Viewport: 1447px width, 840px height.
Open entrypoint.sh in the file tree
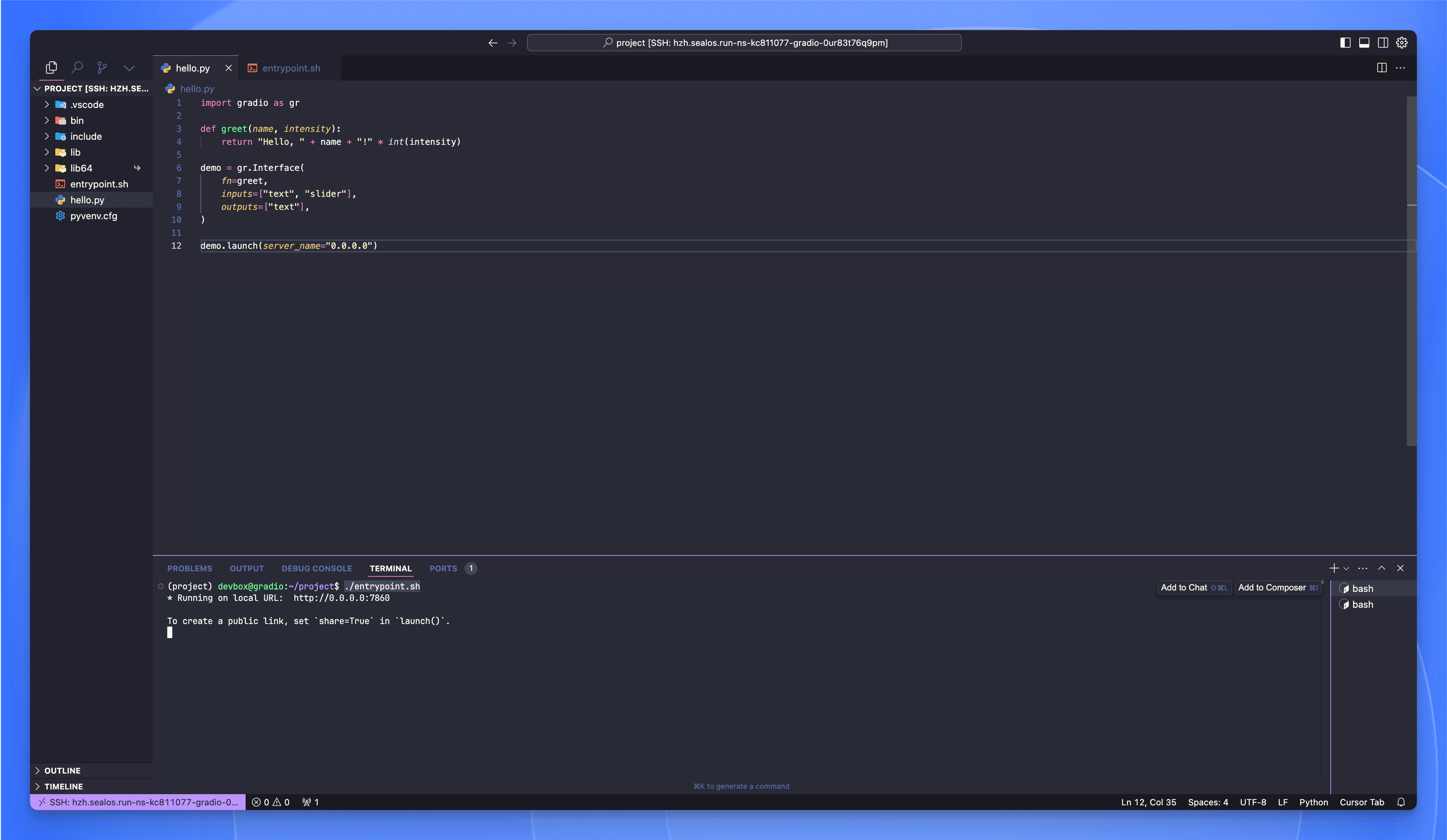[92, 184]
